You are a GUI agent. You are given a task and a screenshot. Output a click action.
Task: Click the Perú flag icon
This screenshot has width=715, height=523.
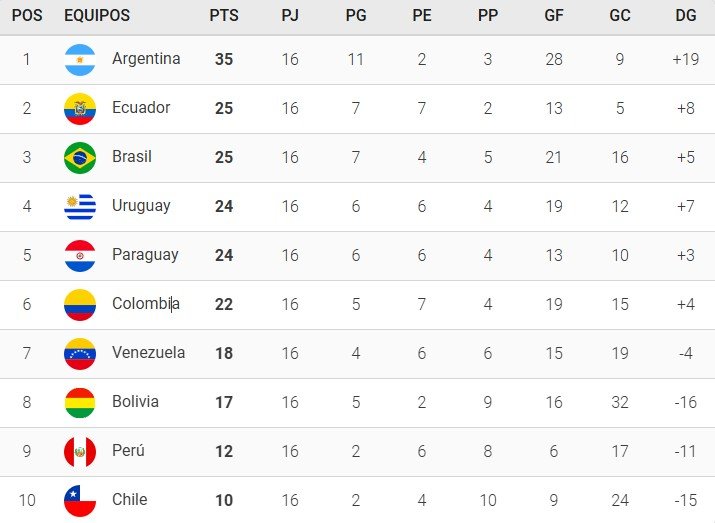point(80,452)
